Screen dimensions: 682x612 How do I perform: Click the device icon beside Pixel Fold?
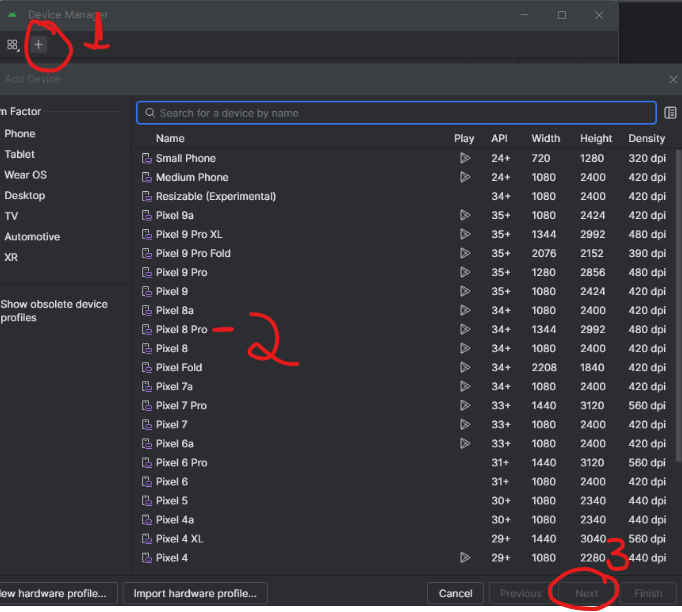pyautogui.click(x=146, y=368)
